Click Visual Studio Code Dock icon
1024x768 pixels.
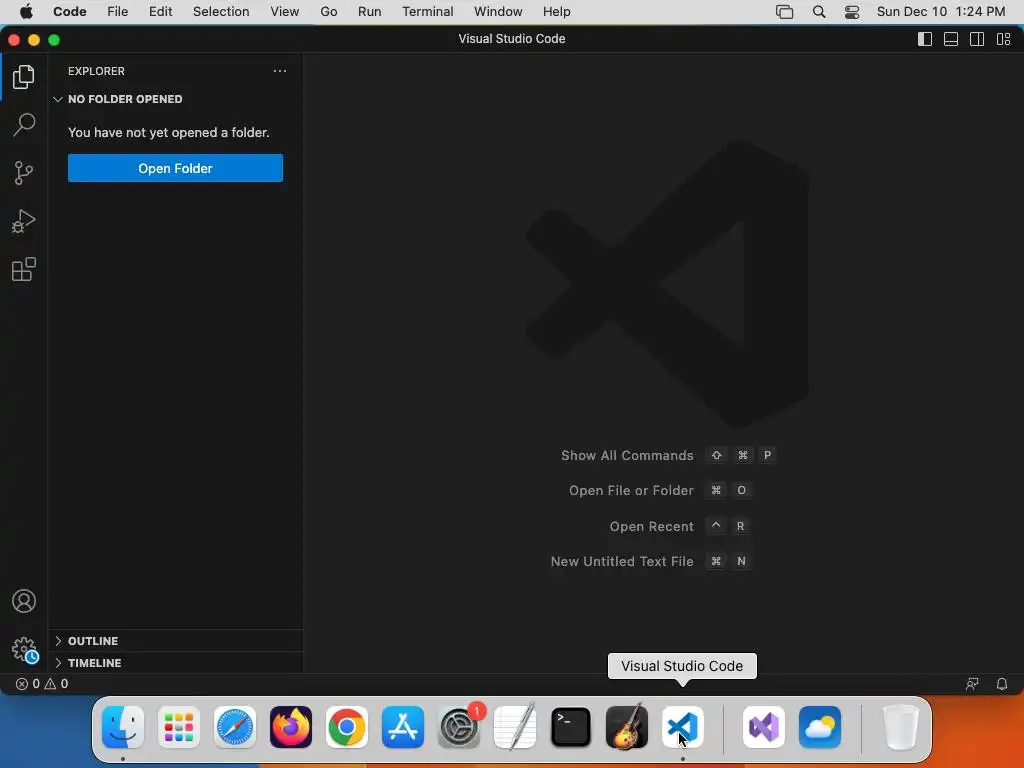click(682, 727)
